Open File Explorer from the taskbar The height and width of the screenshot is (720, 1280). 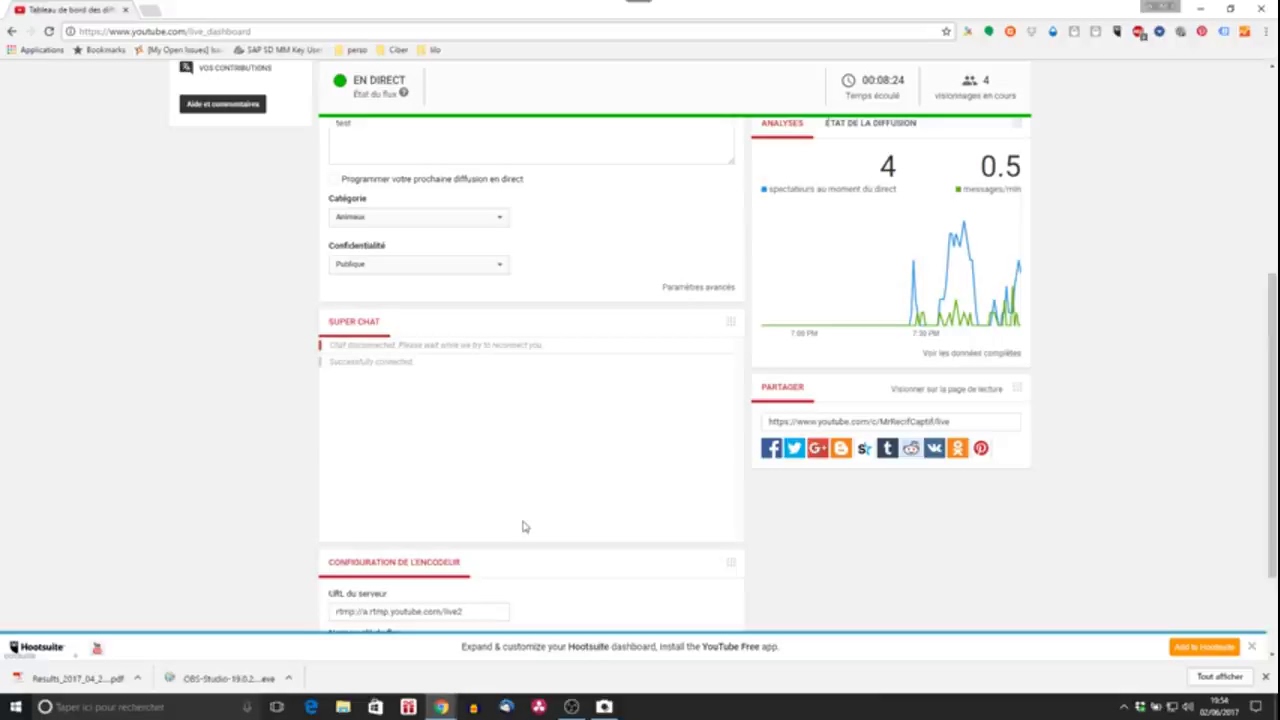343,707
